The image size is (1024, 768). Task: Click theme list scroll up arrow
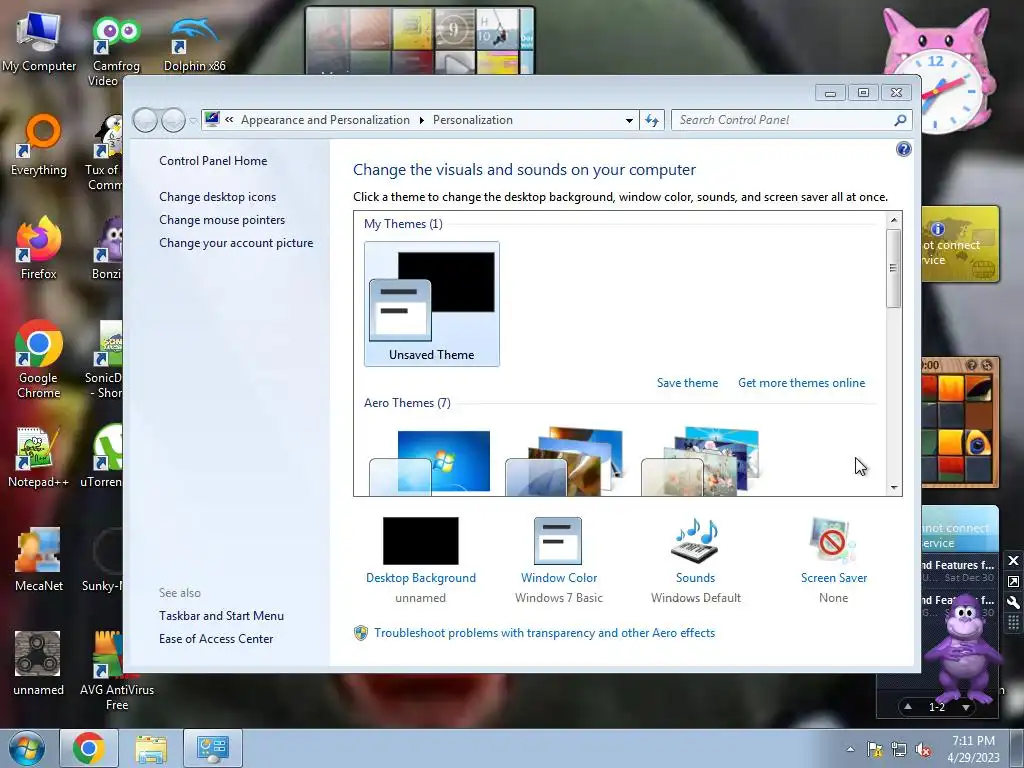coord(894,220)
